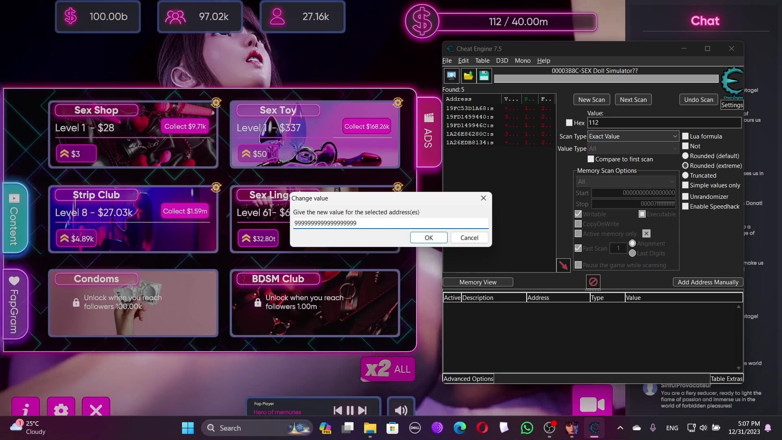
Task: Click the red arrow add-to-address-list icon
Action: coord(563,265)
